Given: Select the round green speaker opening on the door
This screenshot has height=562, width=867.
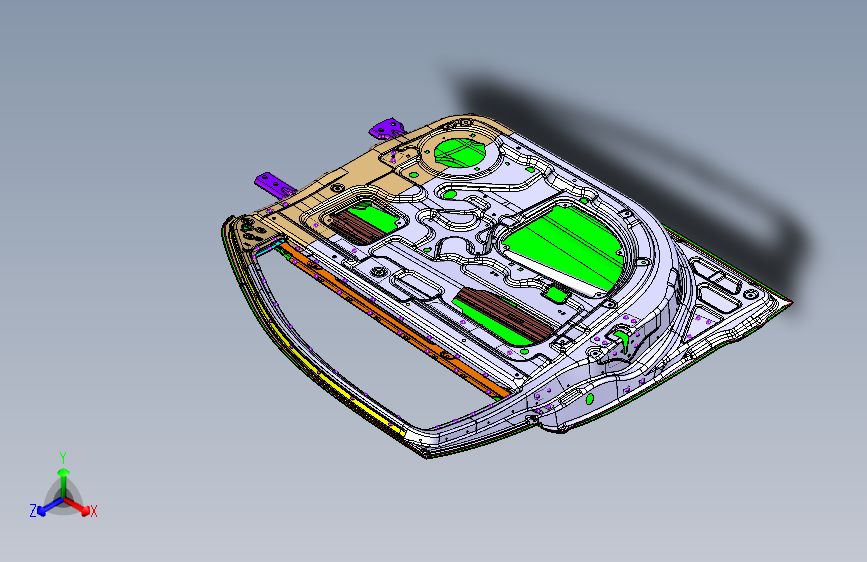Looking at the screenshot, I should click(459, 153).
